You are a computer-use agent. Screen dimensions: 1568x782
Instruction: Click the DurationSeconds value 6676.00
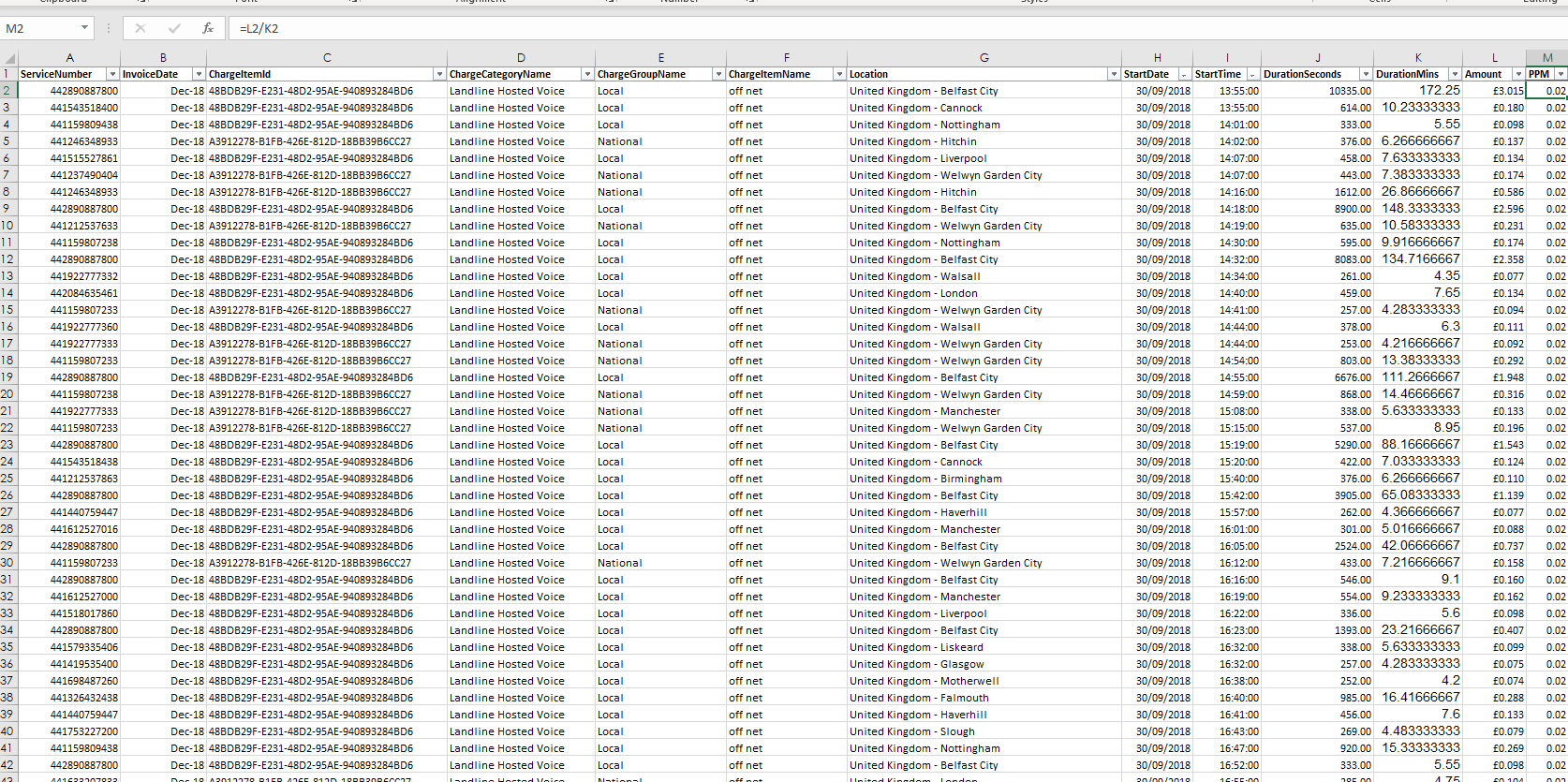[x=1317, y=377]
